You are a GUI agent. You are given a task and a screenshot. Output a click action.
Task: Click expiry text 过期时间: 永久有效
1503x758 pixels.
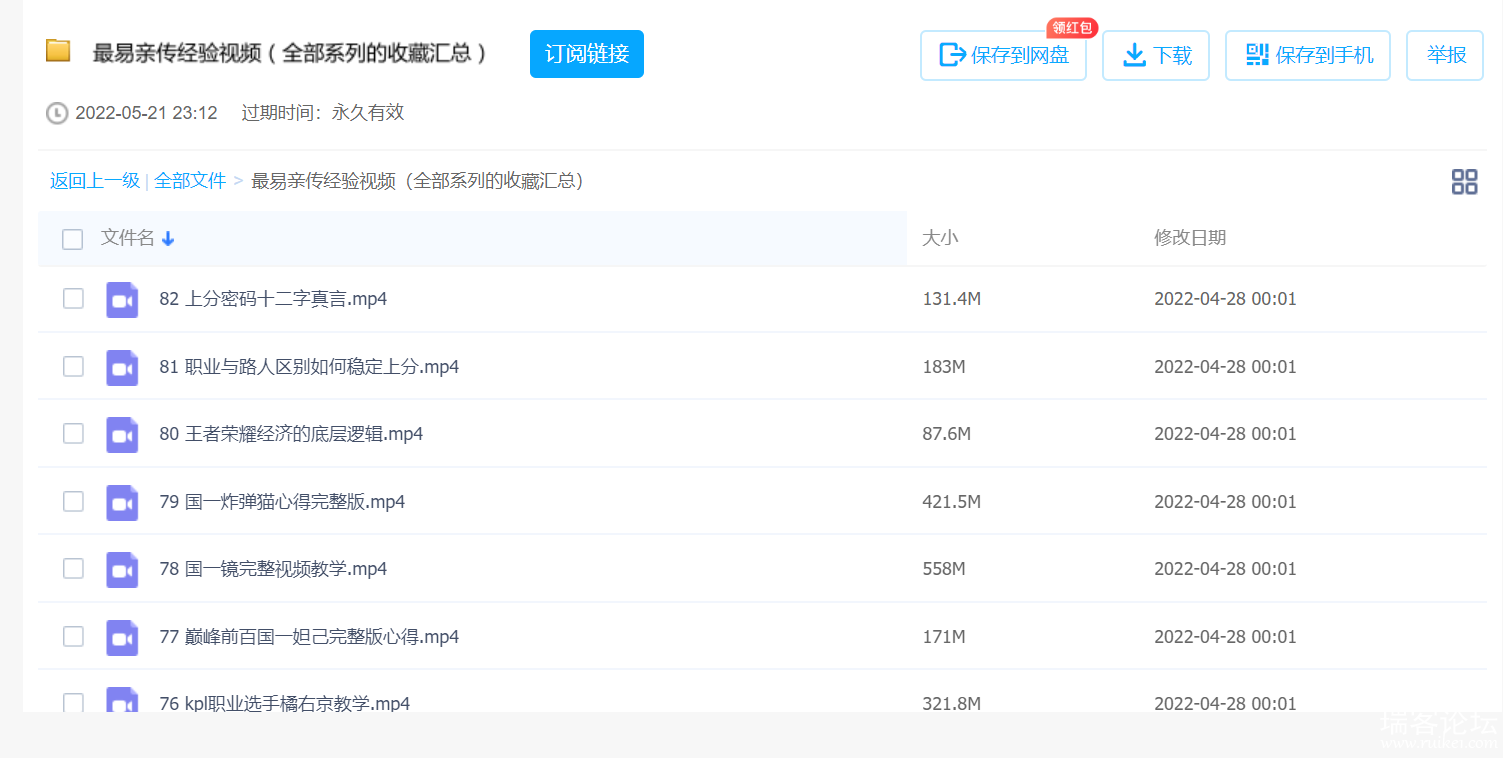click(322, 113)
